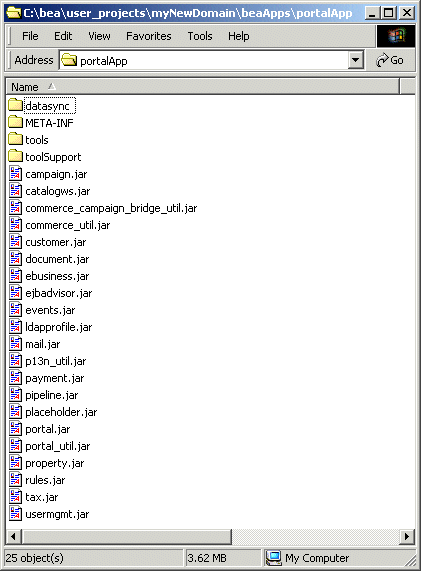Image resolution: width=421 pixels, height=571 pixels.
Task: Open the File menu
Action: pos(30,36)
